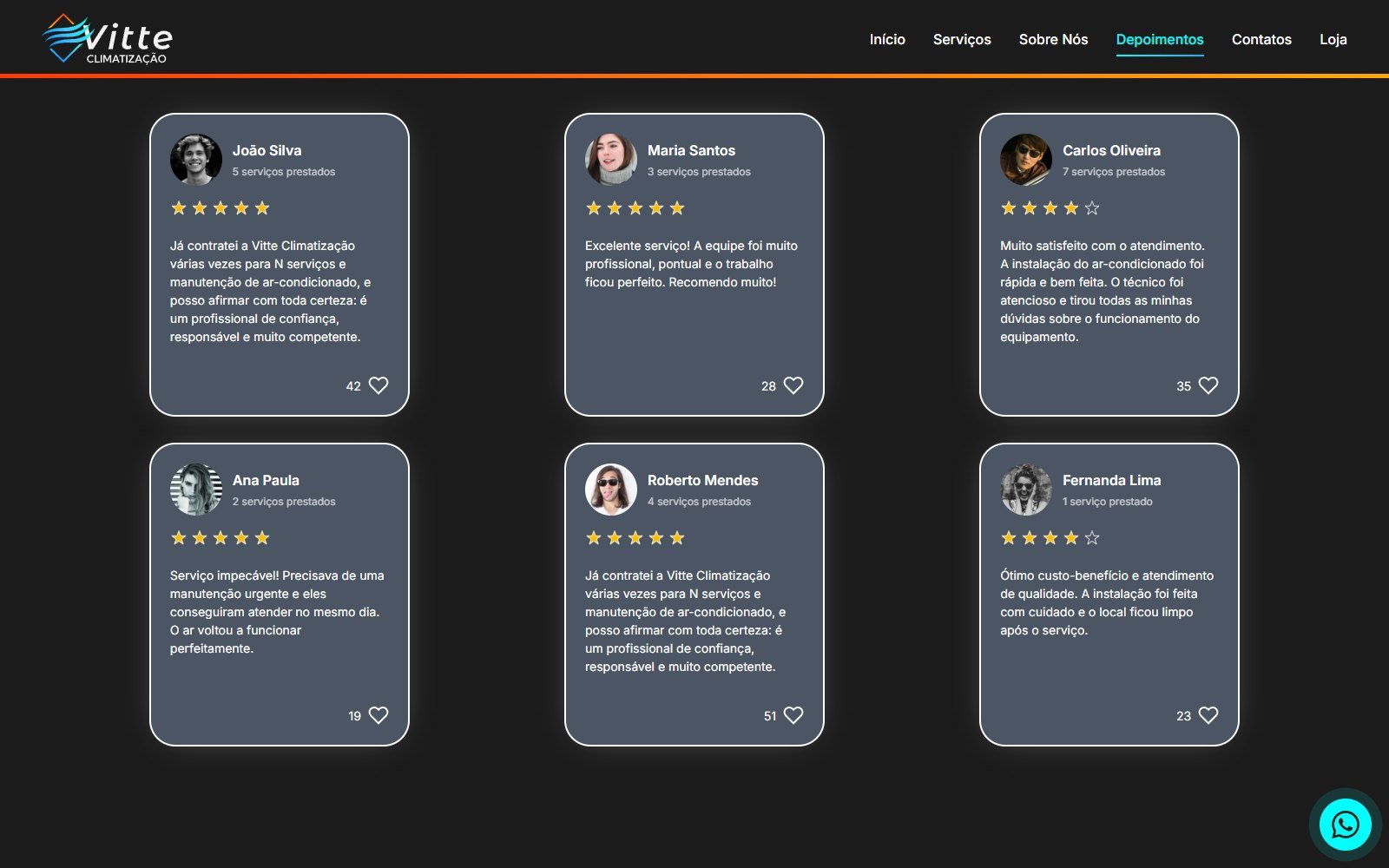Select Carlos Oliveira's profile picture
This screenshot has height=868, width=1389.
click(1026, 160)
